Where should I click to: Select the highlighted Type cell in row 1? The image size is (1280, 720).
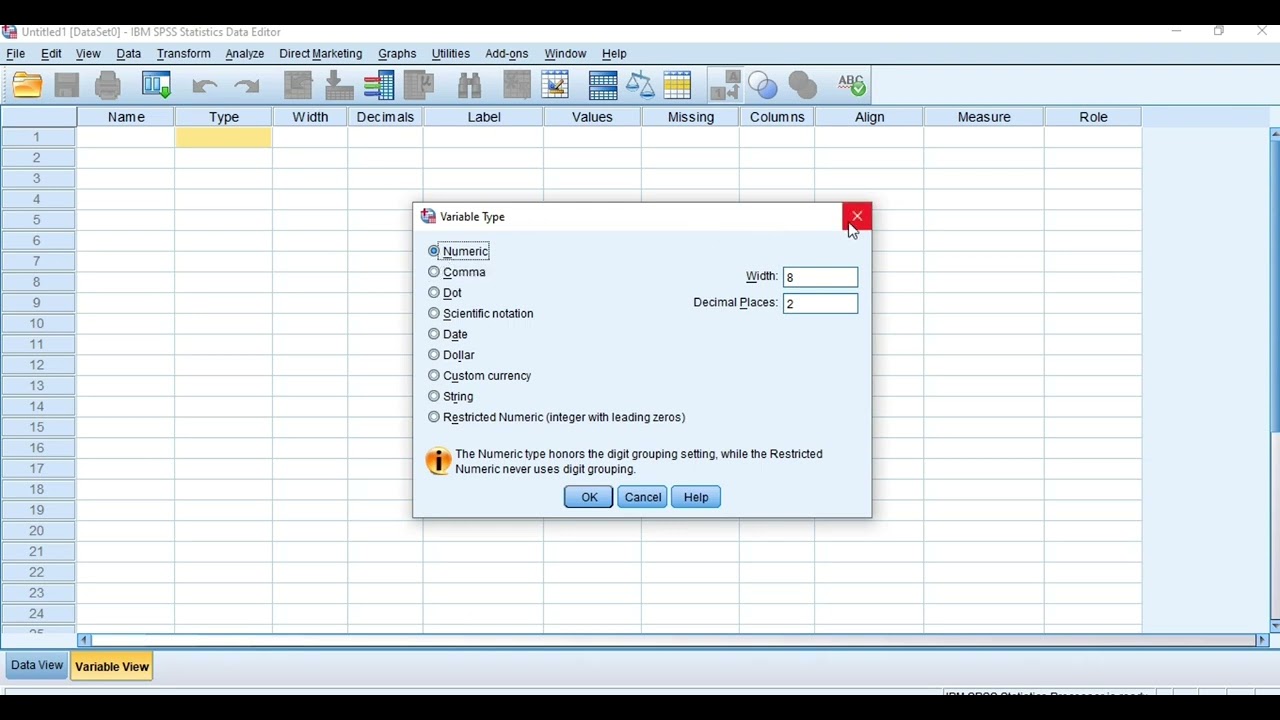[223, 137]
